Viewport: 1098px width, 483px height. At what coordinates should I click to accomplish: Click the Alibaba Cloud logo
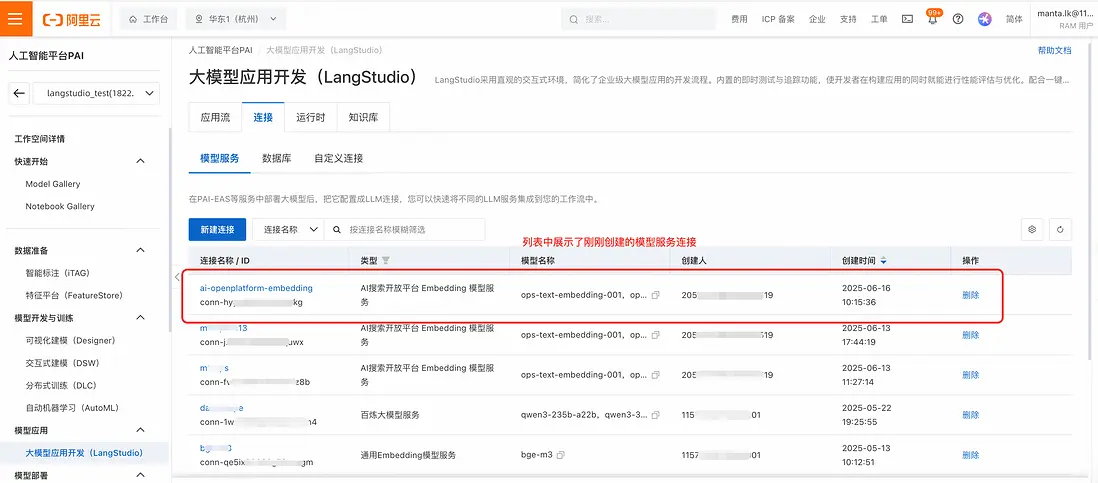click(71, 19)
